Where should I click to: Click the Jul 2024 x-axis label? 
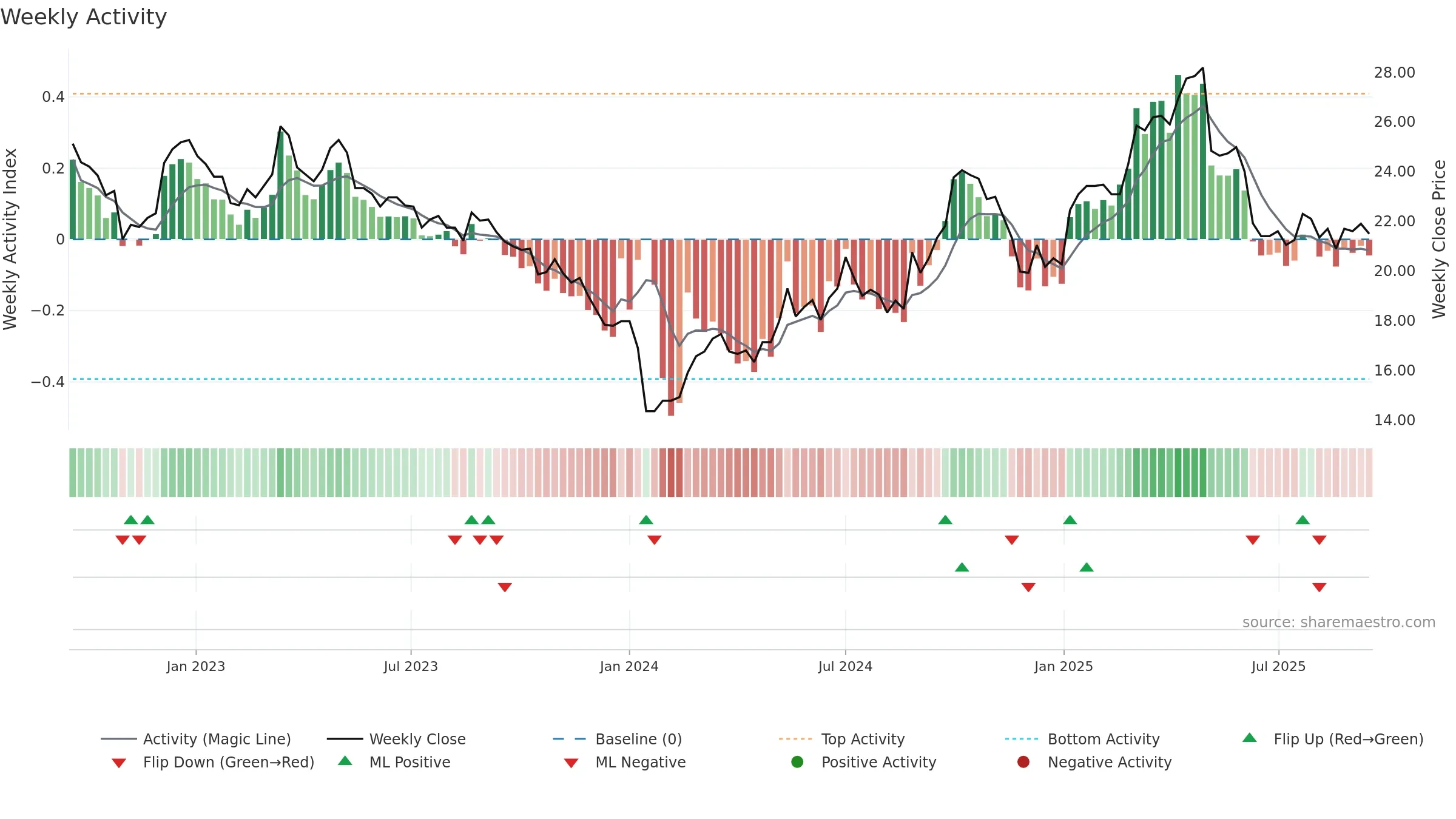pos(845,666)
